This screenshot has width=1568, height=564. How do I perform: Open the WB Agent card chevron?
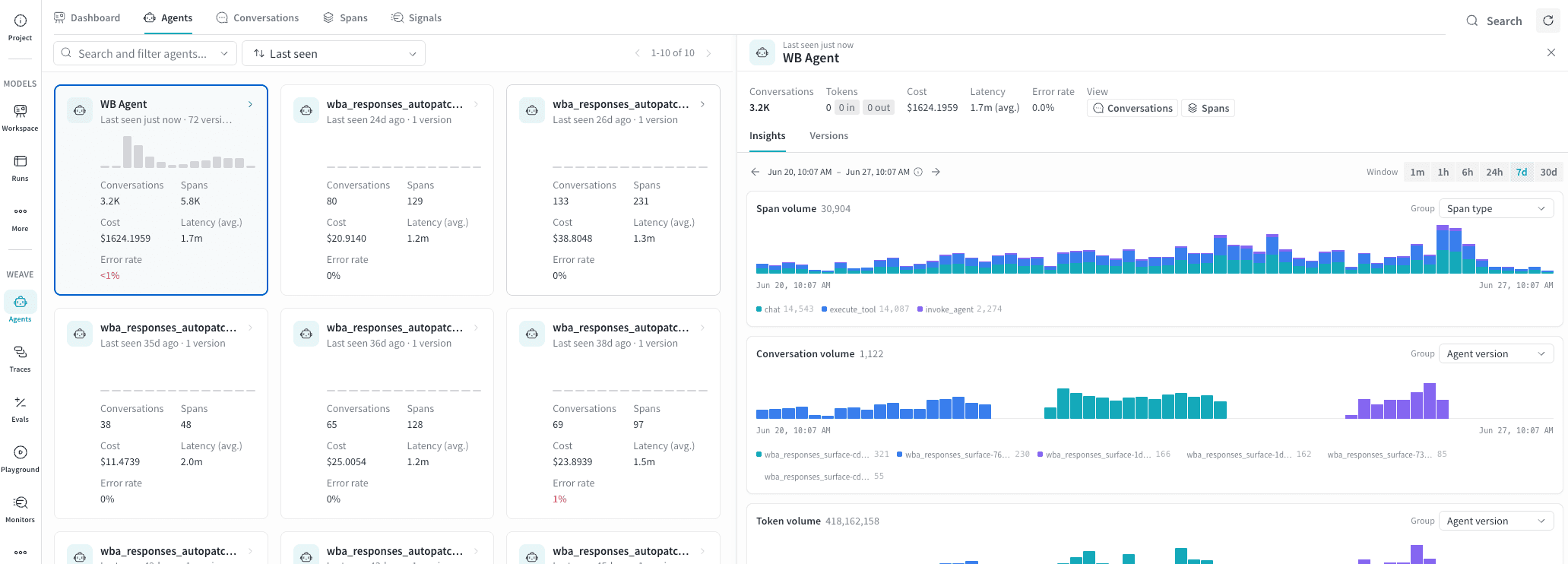coord(250,104)
